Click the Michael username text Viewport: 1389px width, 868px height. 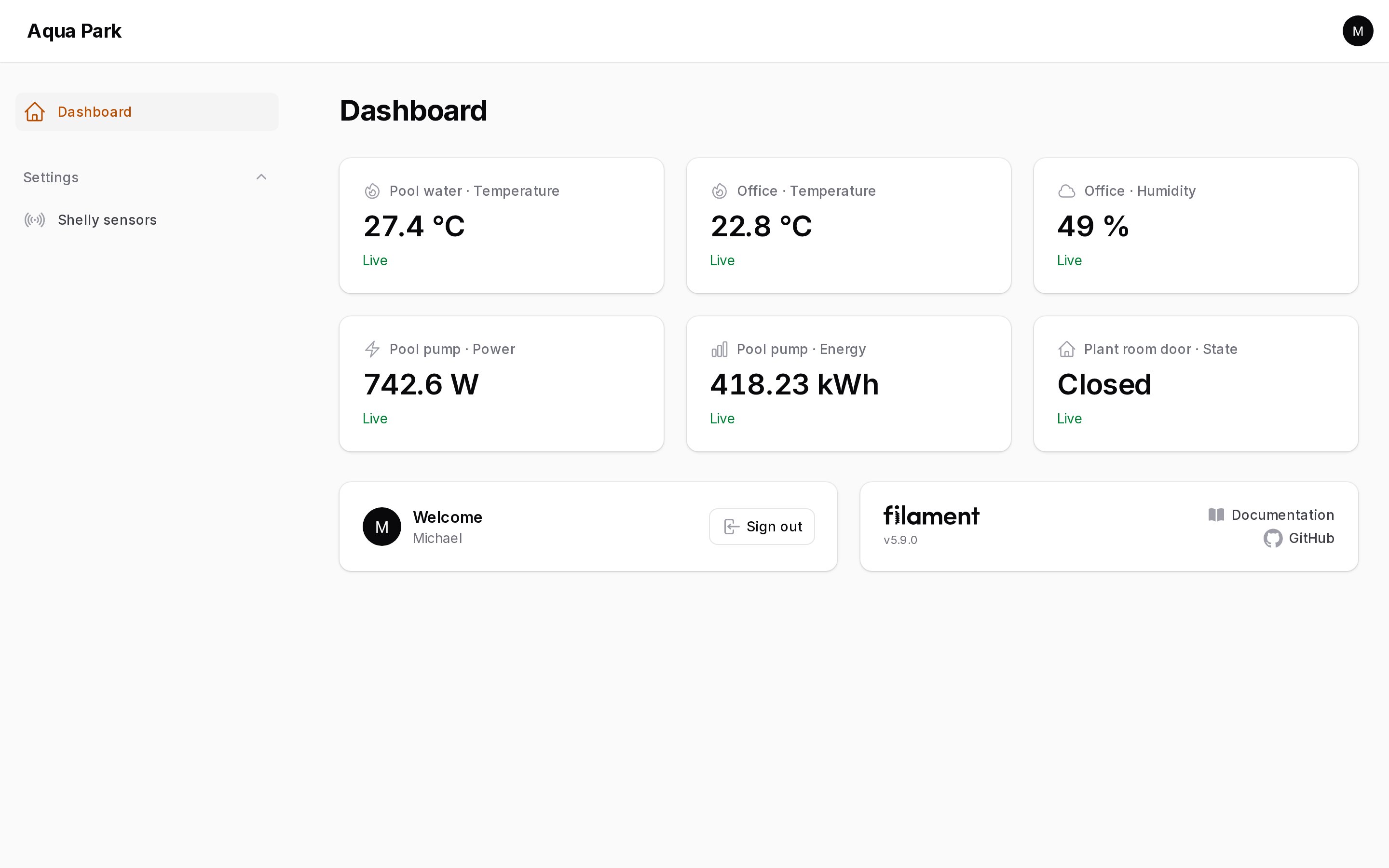tap(437, 539)
